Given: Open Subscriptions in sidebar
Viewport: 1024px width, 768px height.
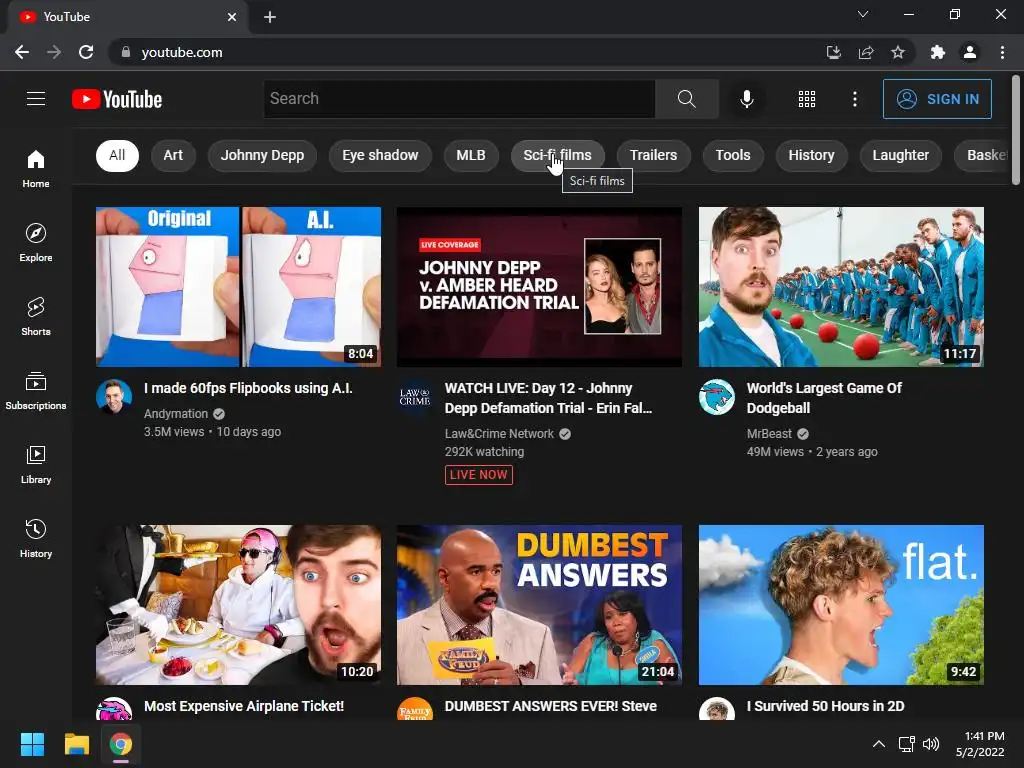Looking at the screenshot, I should click(x=36, y=390).
